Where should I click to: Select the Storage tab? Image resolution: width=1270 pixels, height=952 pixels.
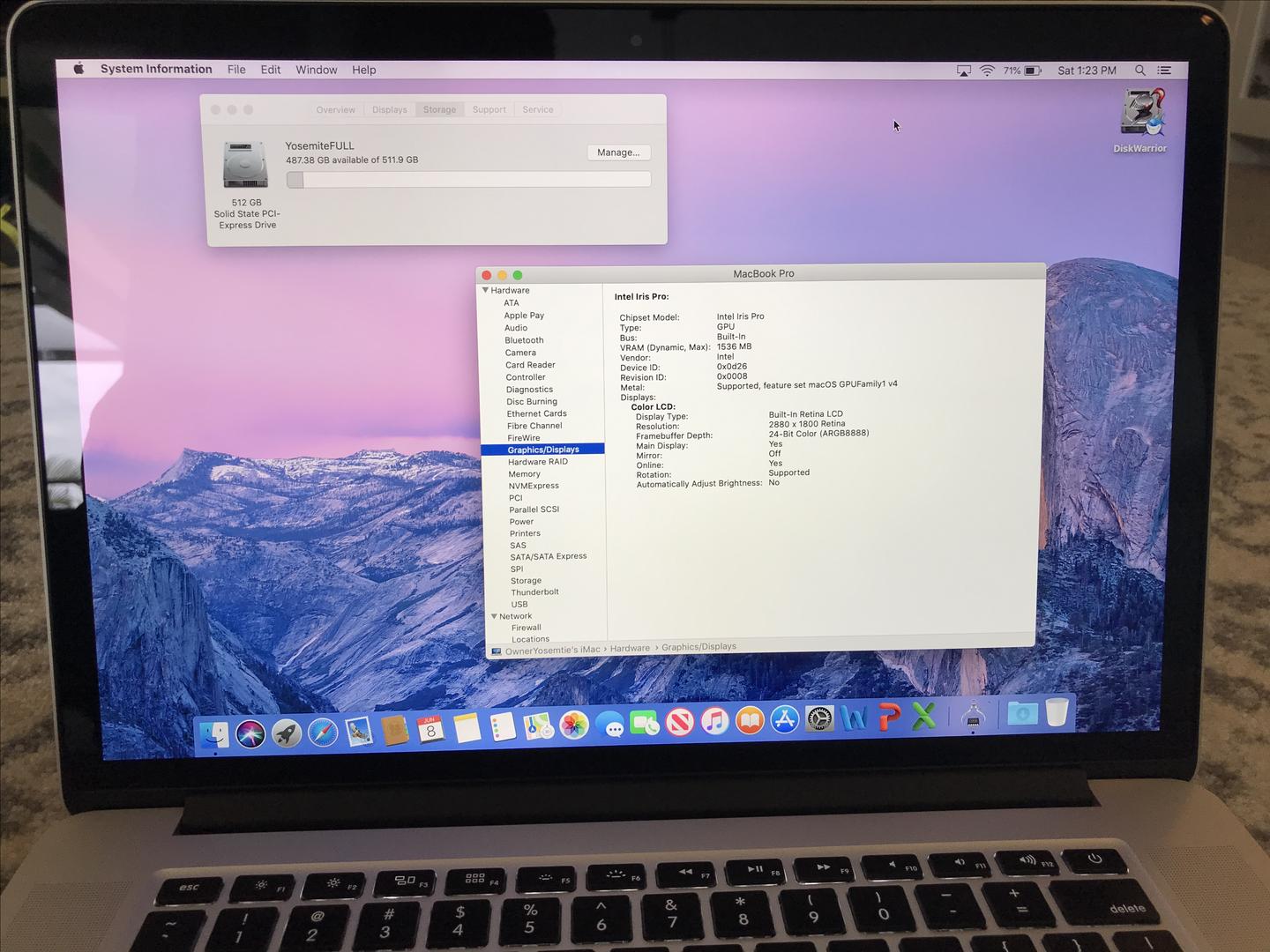pyautogui.click(x=439, y=110)
